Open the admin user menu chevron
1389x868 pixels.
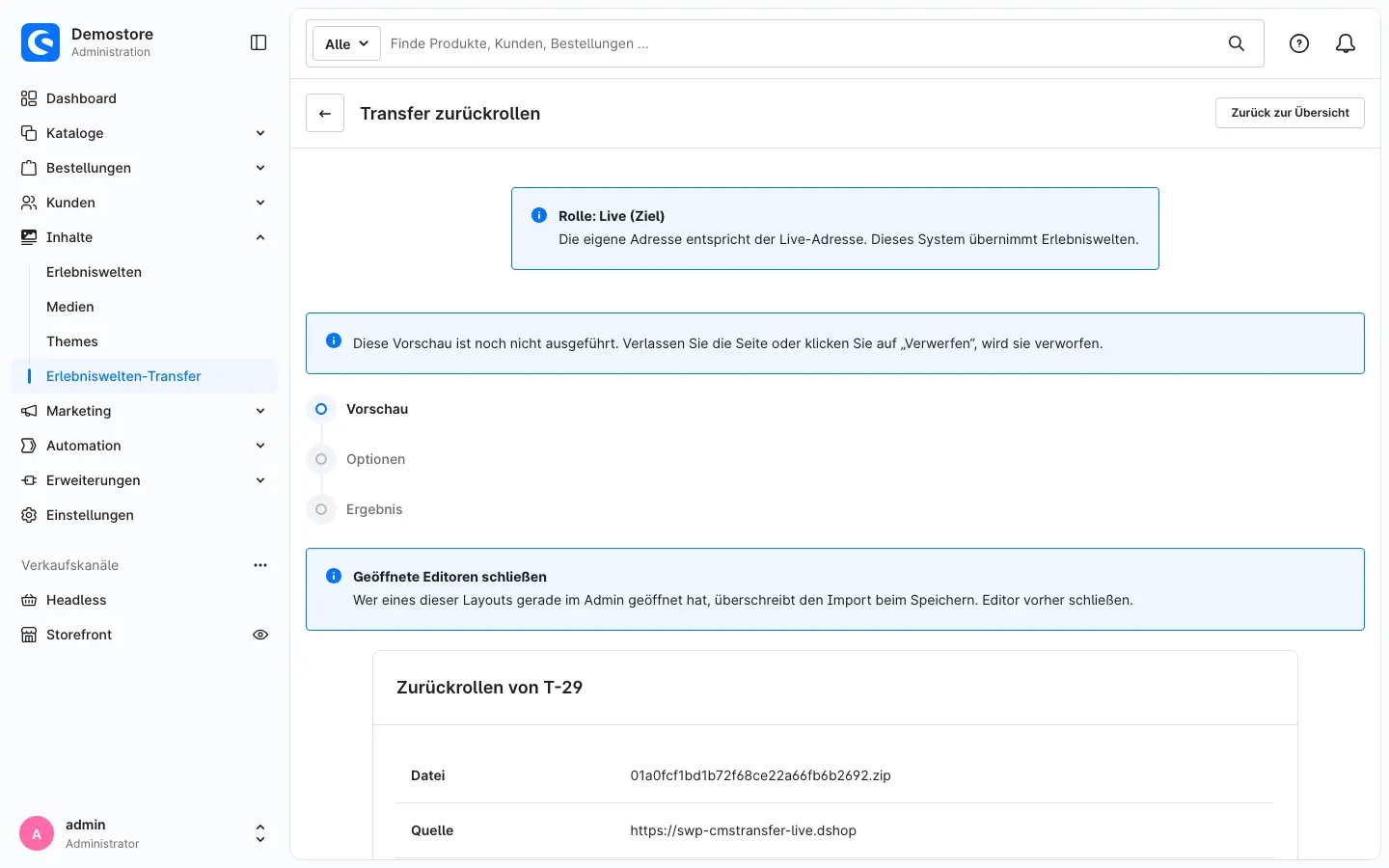(260, 833)
